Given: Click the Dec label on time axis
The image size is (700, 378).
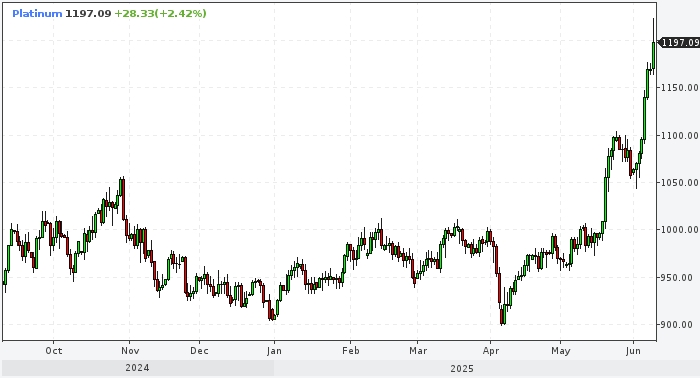Looking at the screenshot, I should coord(199,351).
